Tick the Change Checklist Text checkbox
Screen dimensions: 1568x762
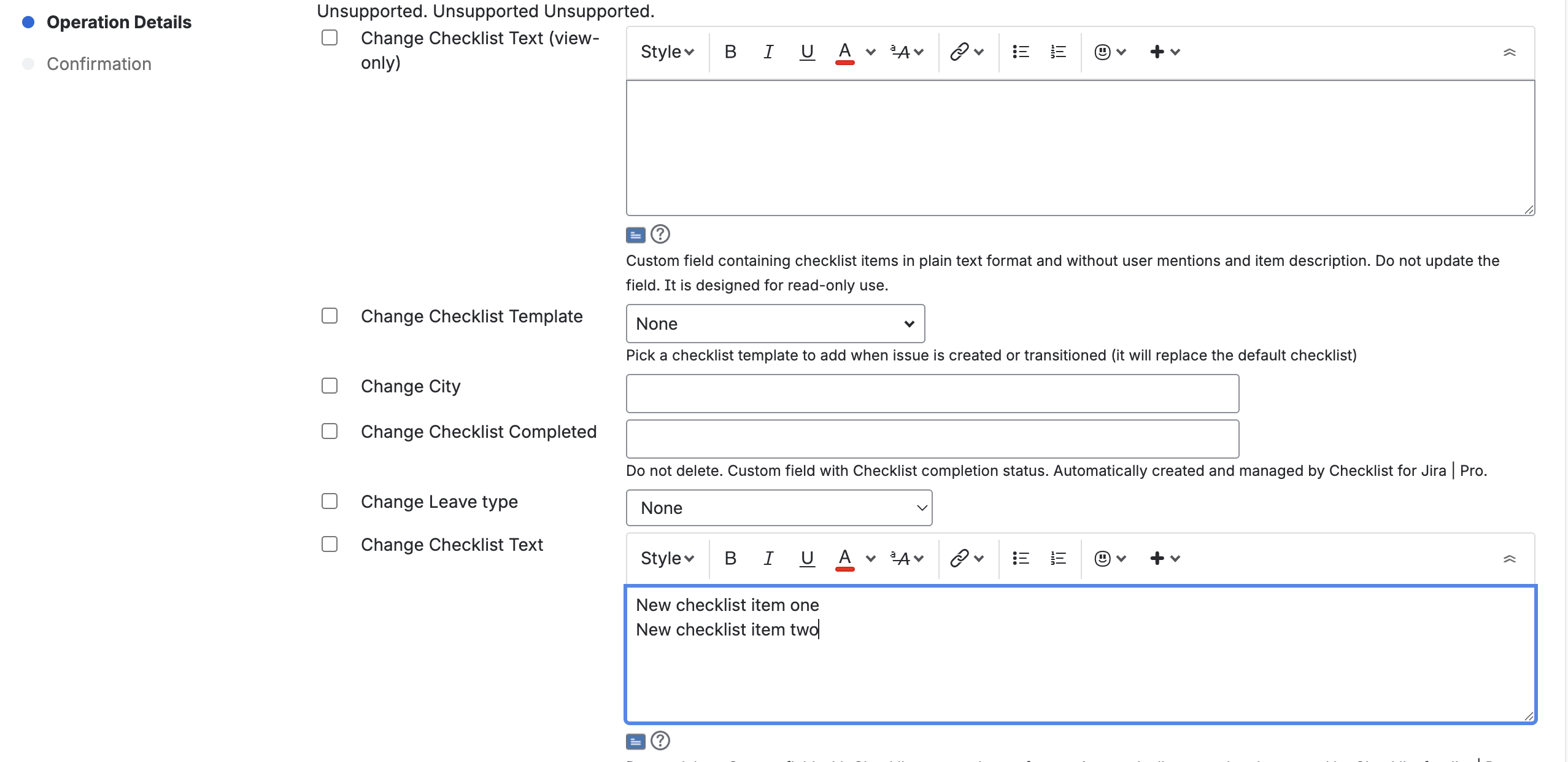[330, 544]
